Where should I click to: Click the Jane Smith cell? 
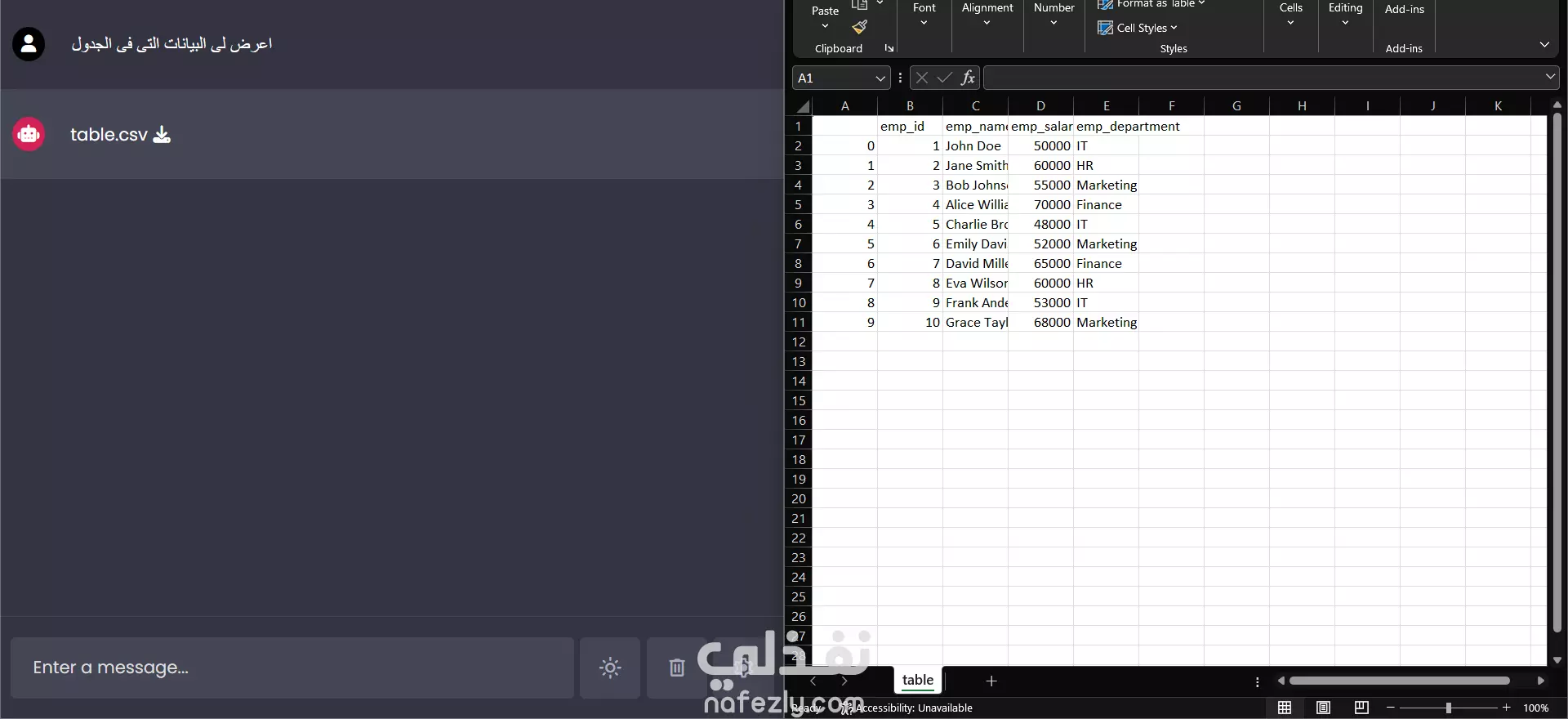tap(975, 165)
